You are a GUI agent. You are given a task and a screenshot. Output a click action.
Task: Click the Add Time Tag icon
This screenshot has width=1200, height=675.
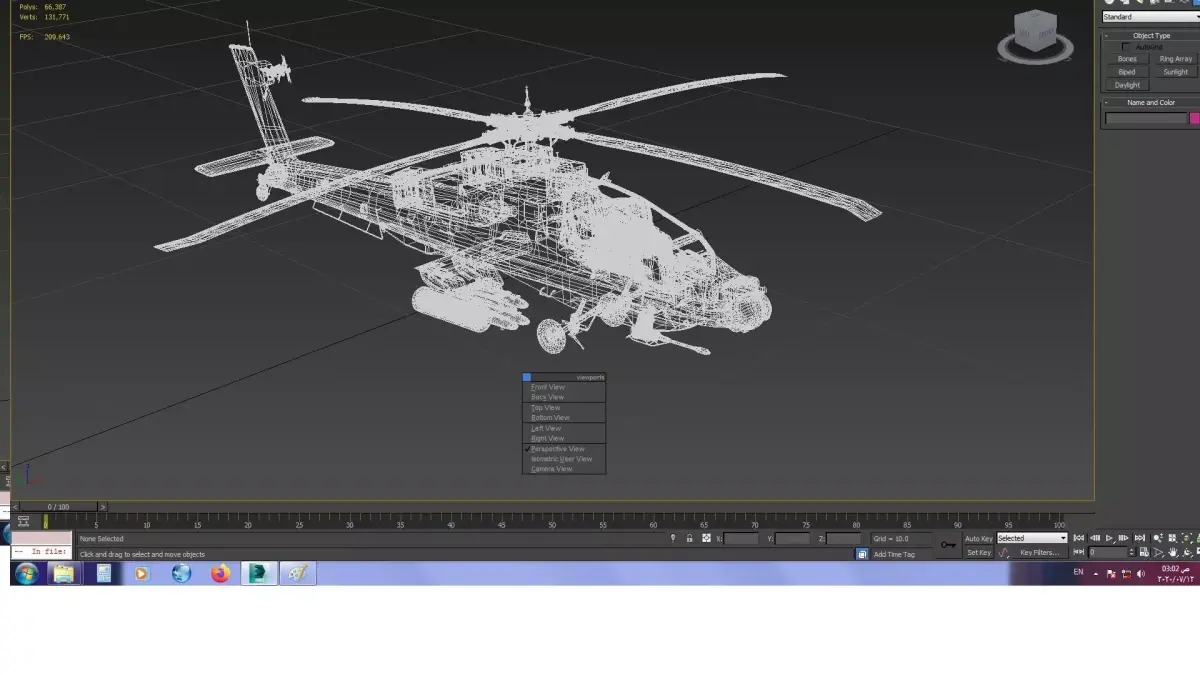[x=862, y=554]
